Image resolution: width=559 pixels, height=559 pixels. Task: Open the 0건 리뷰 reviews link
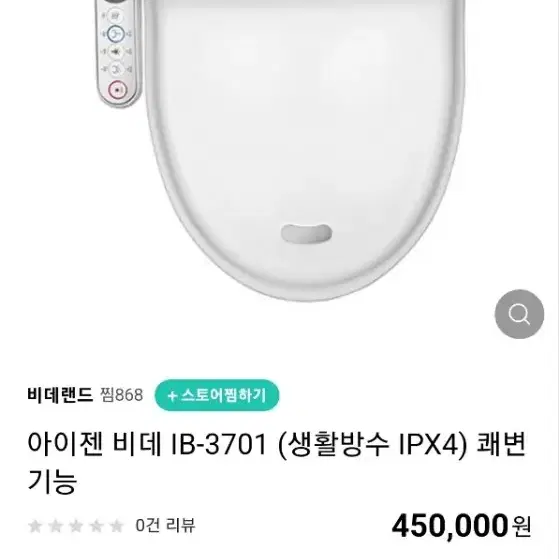165,525
